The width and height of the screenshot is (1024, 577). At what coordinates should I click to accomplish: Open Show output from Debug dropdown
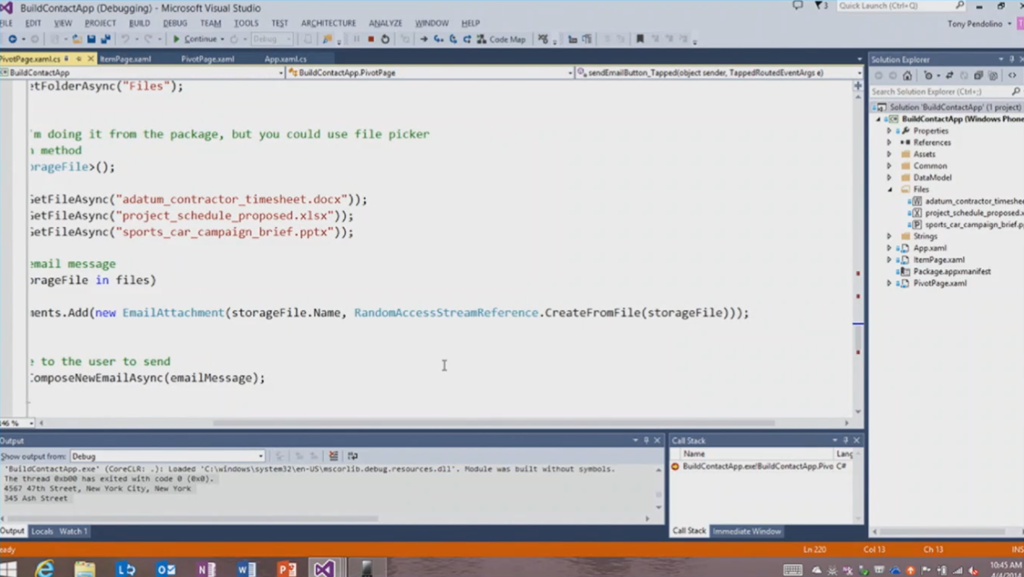pyautogui.click(x=167, y=456)
